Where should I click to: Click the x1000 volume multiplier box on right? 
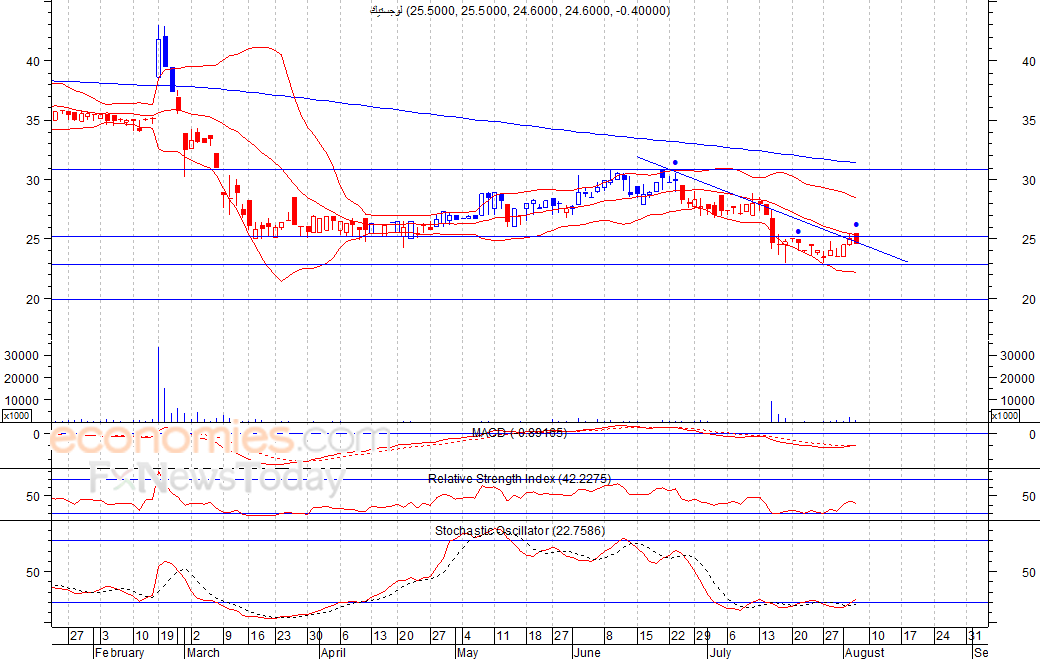pos(1005,415)
